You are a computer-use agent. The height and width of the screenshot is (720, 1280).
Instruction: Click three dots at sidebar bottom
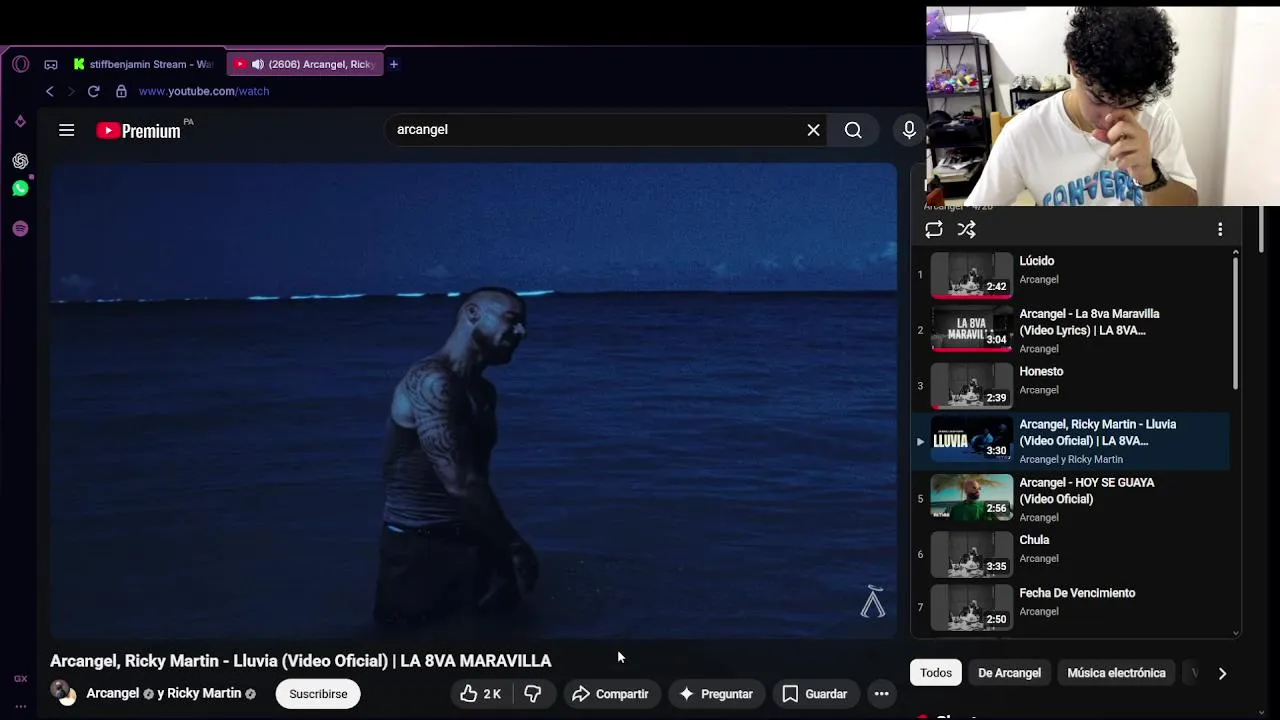point(20,706)
